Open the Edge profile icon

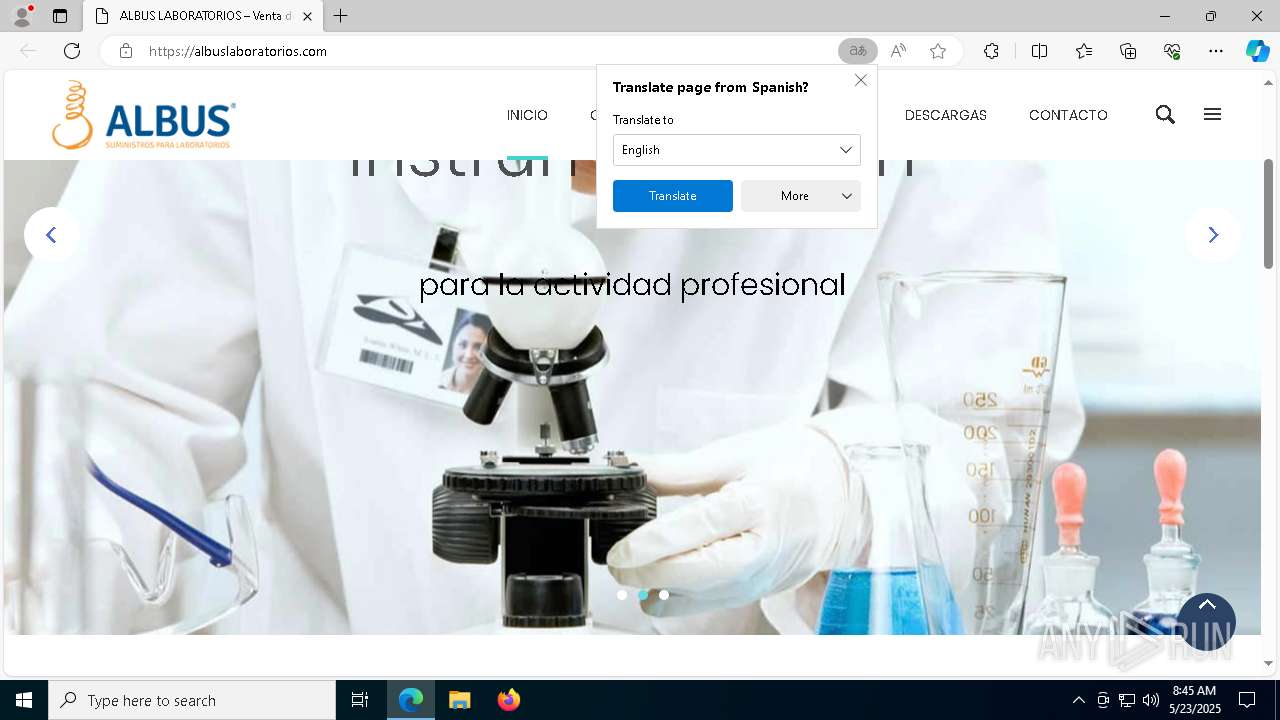[x=22, y=16]
